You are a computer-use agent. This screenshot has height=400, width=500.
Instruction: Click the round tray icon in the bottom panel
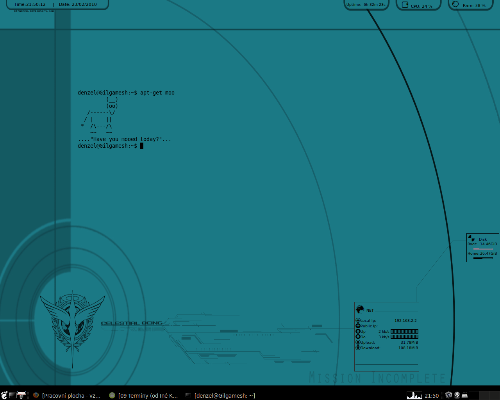(457, 395)
